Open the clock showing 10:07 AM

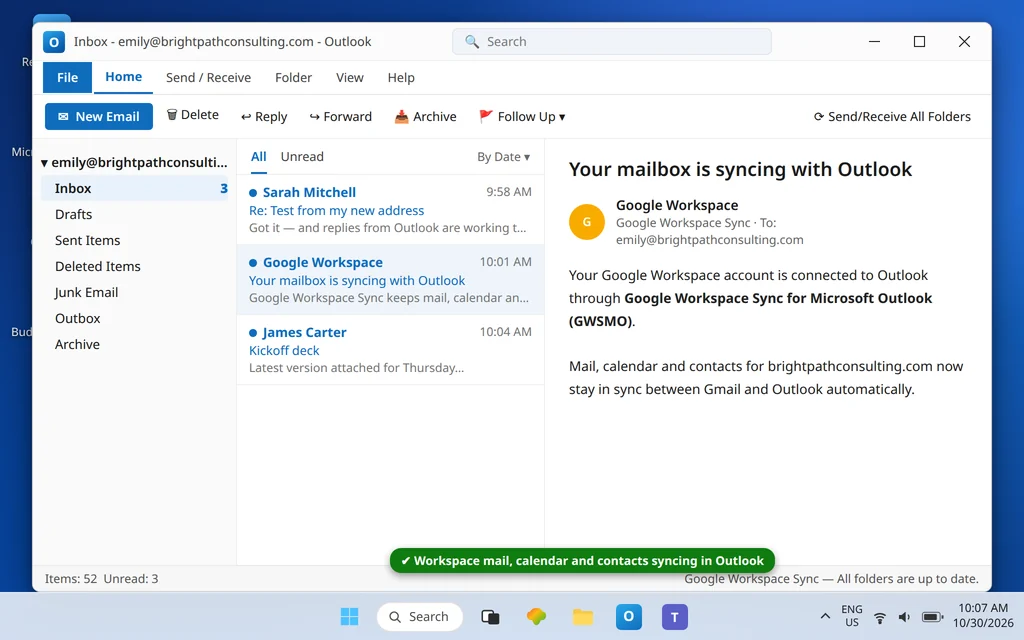click(983, 616)
